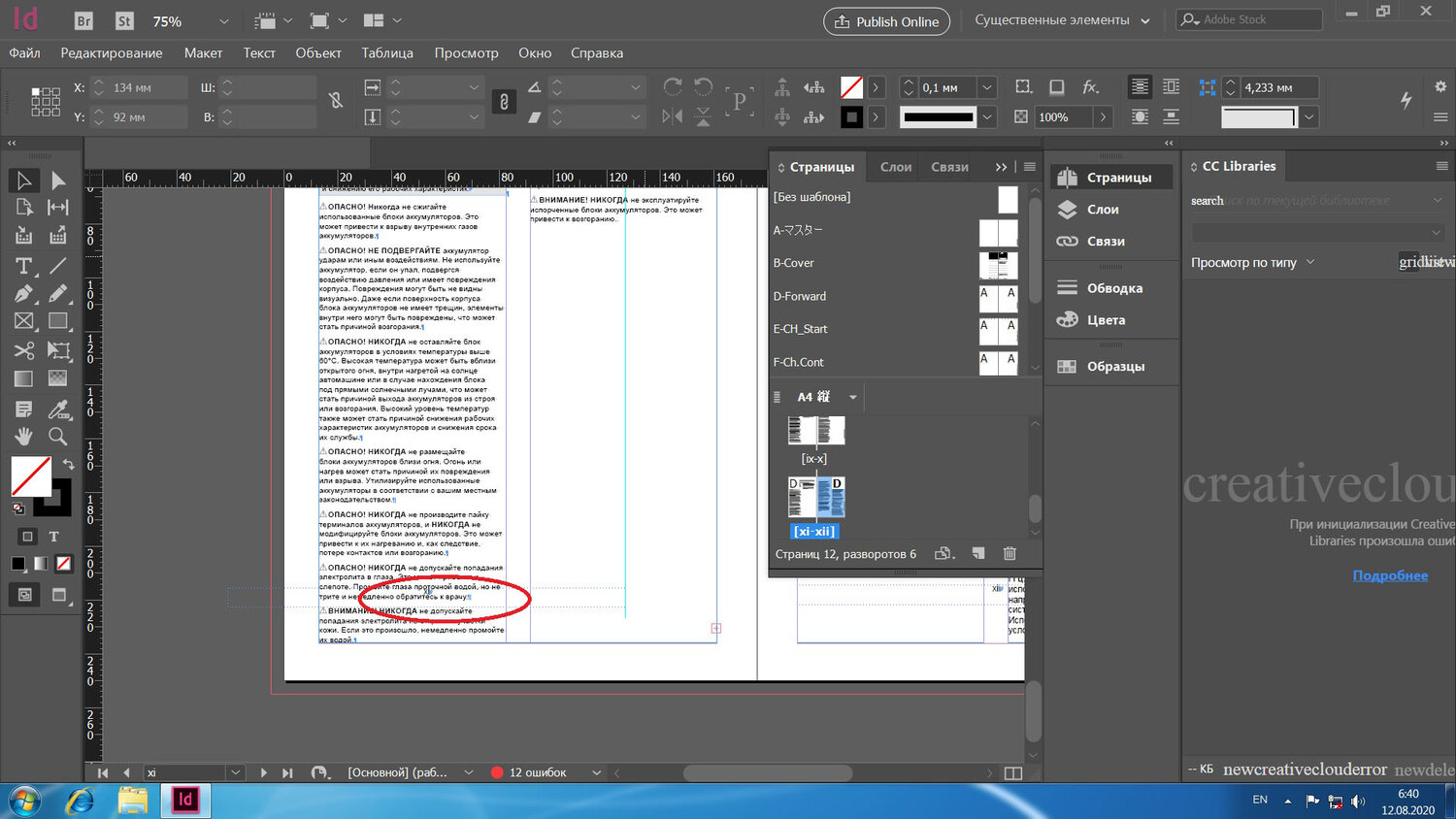This screenshot has width=1456, height=819.
Task: Select the Note tool
Action: pos(24,409)
